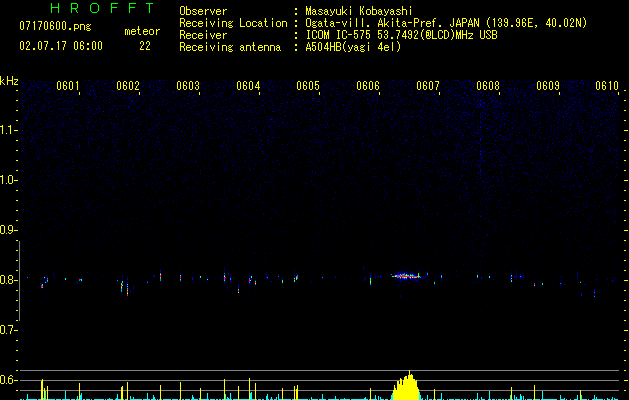
Task: Click the large yellow intensity peak near 0607
Action: coord(406,386)
